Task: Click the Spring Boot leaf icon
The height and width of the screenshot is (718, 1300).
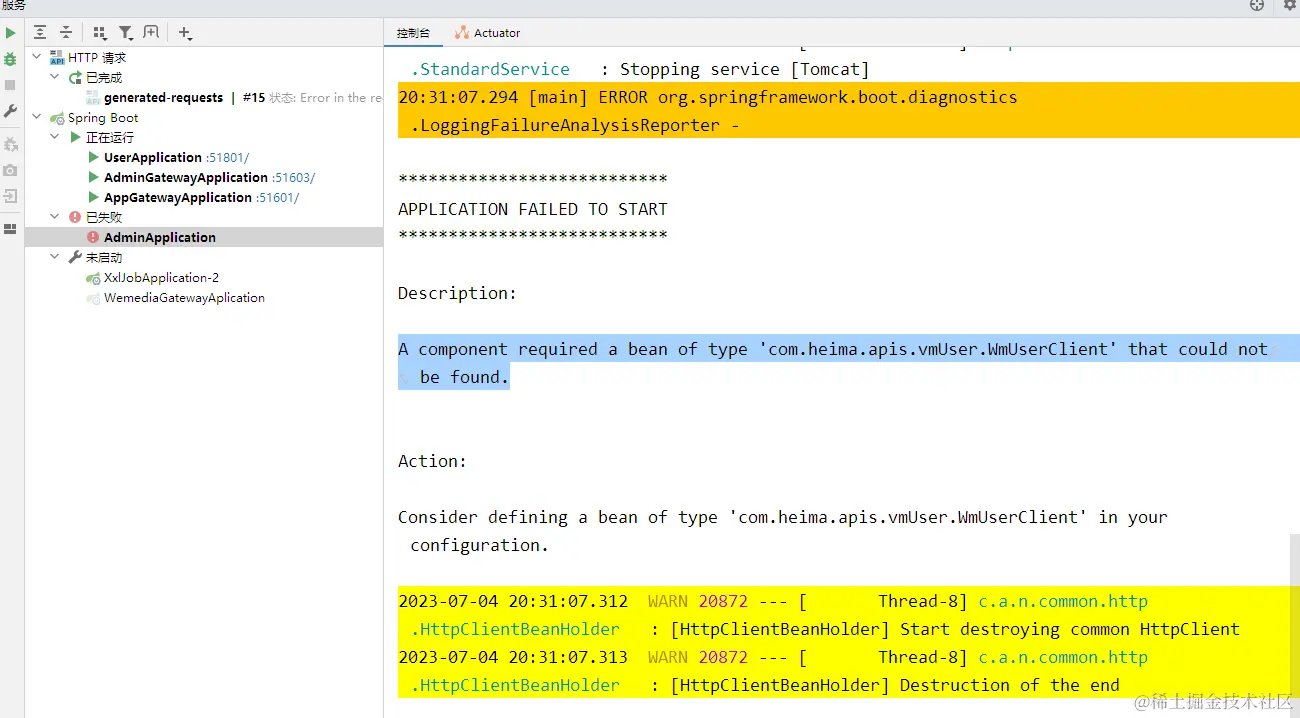Action: (x=57, y=118)
